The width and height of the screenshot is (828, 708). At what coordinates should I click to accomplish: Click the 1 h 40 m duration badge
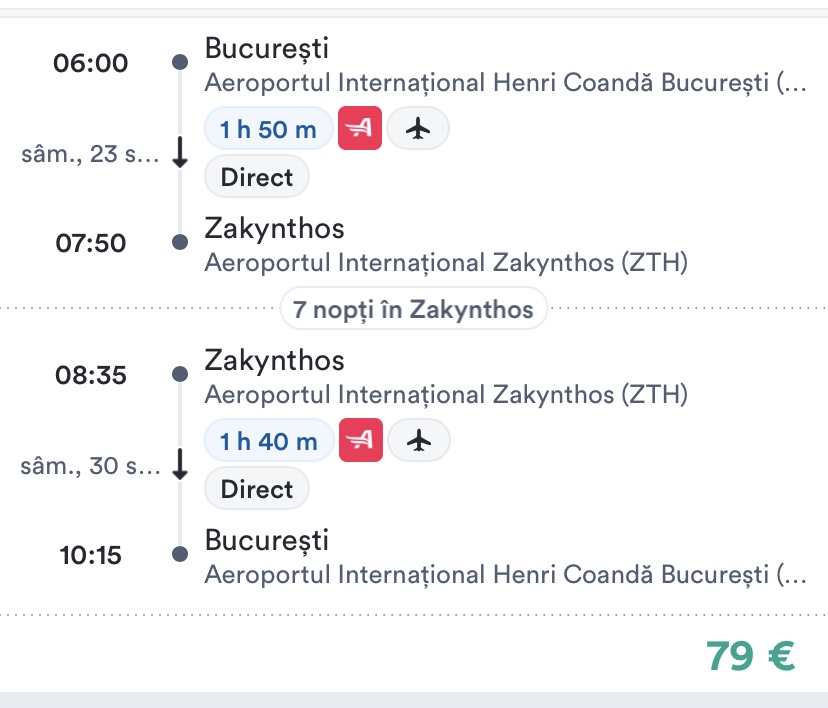click(x=268, y=440)
